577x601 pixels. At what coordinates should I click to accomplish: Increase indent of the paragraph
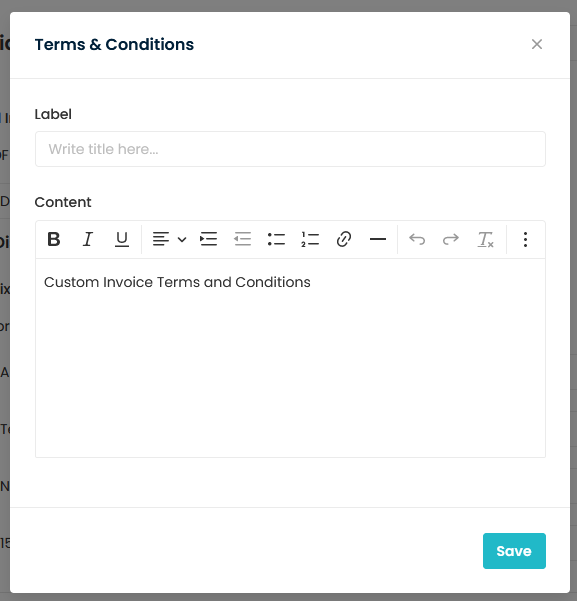point(209,240)
